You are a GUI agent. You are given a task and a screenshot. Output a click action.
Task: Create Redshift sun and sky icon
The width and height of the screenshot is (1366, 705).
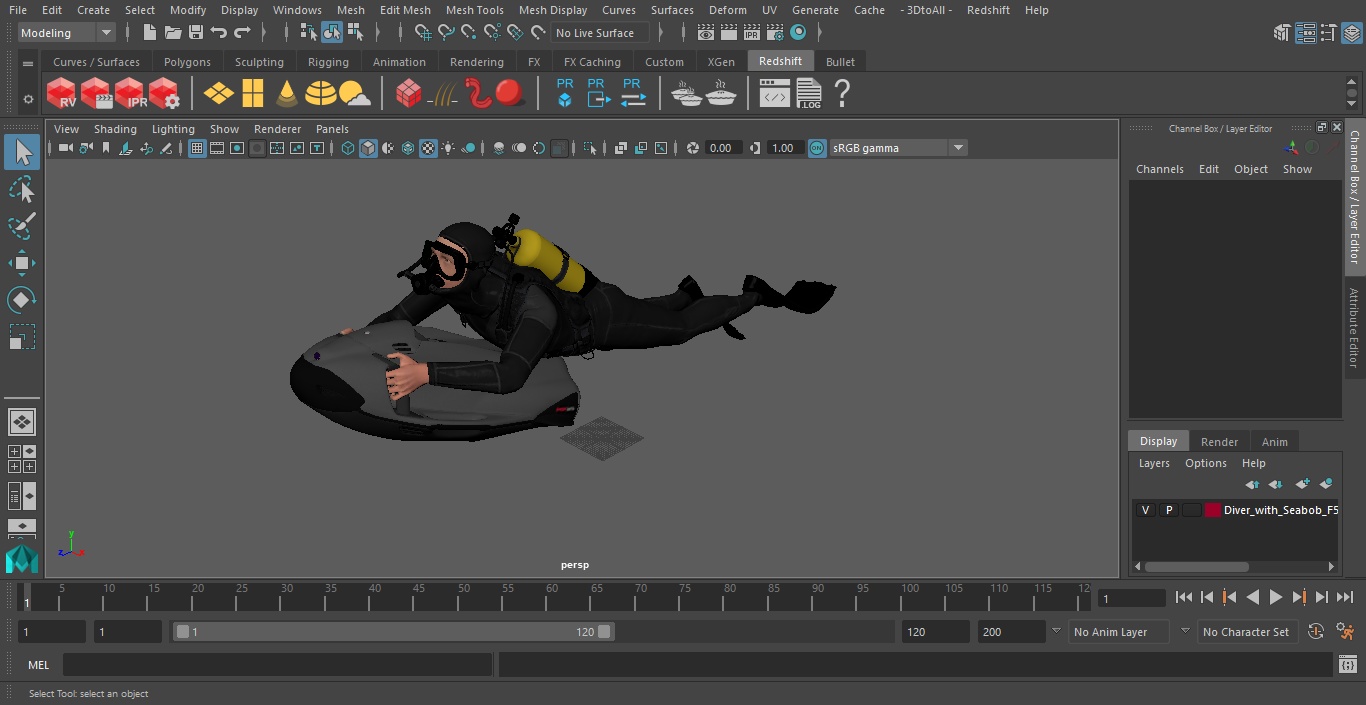click(x=354, y=94)
